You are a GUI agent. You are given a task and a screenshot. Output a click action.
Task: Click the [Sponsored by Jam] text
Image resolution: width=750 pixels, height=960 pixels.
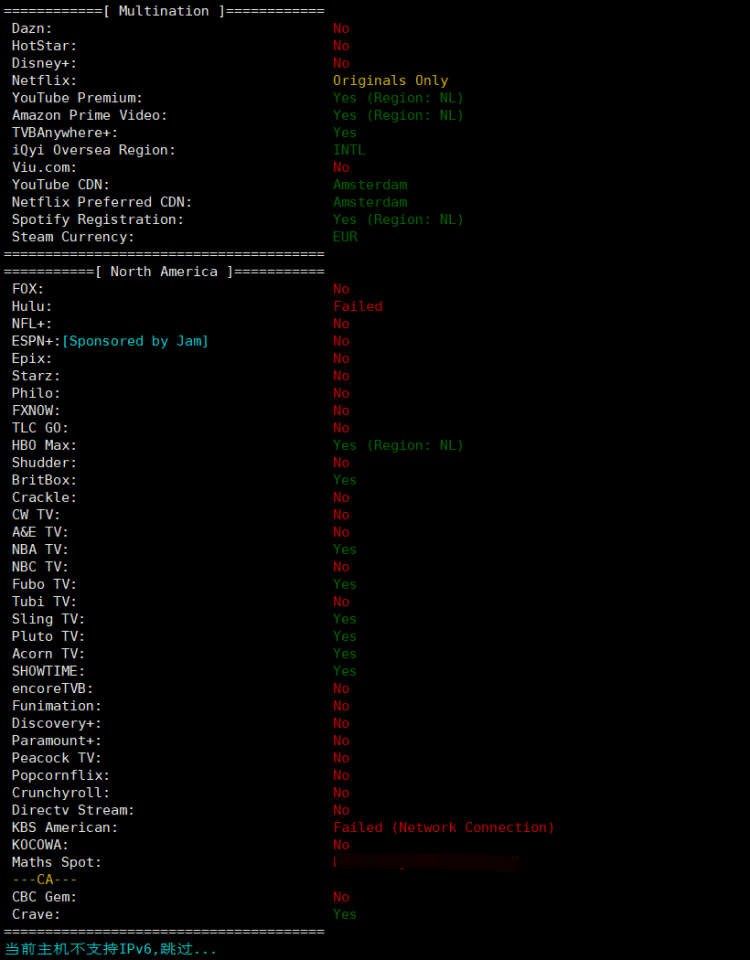pos(135,341)
